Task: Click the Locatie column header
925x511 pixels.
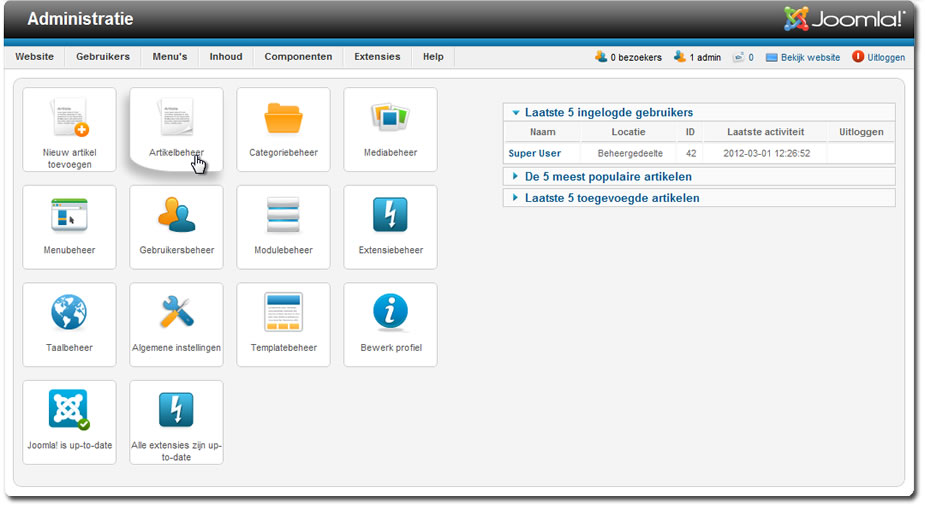Action: point(628,132)
